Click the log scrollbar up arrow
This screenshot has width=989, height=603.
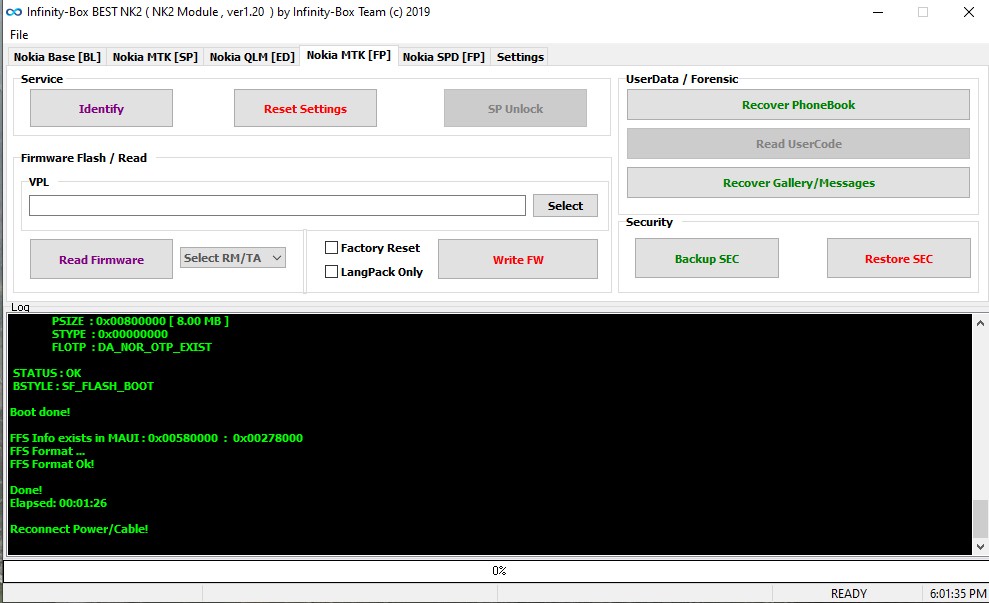(x=980, y=323)
